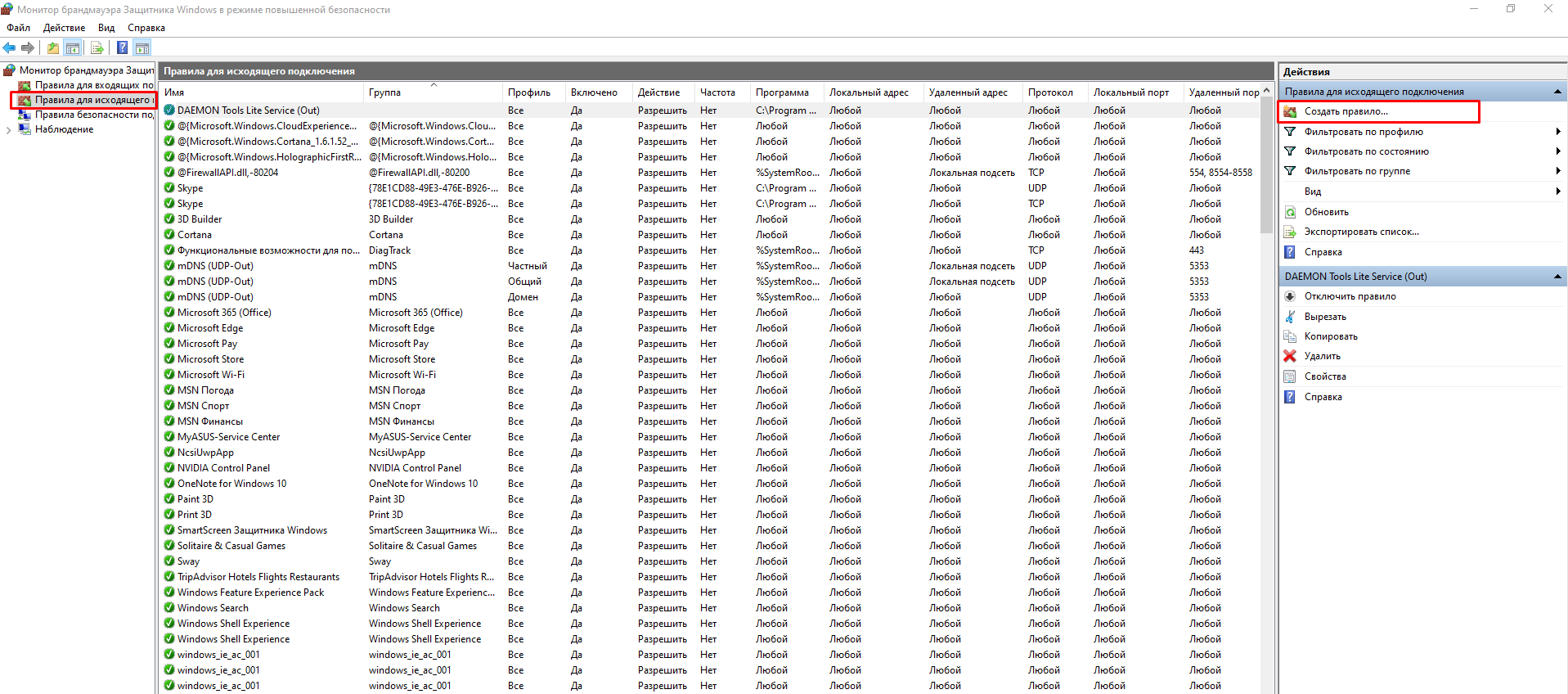The height and width of the screenshot is (694, 1568).
Task: Sort by Включено column header
Action: pos(600,92)
